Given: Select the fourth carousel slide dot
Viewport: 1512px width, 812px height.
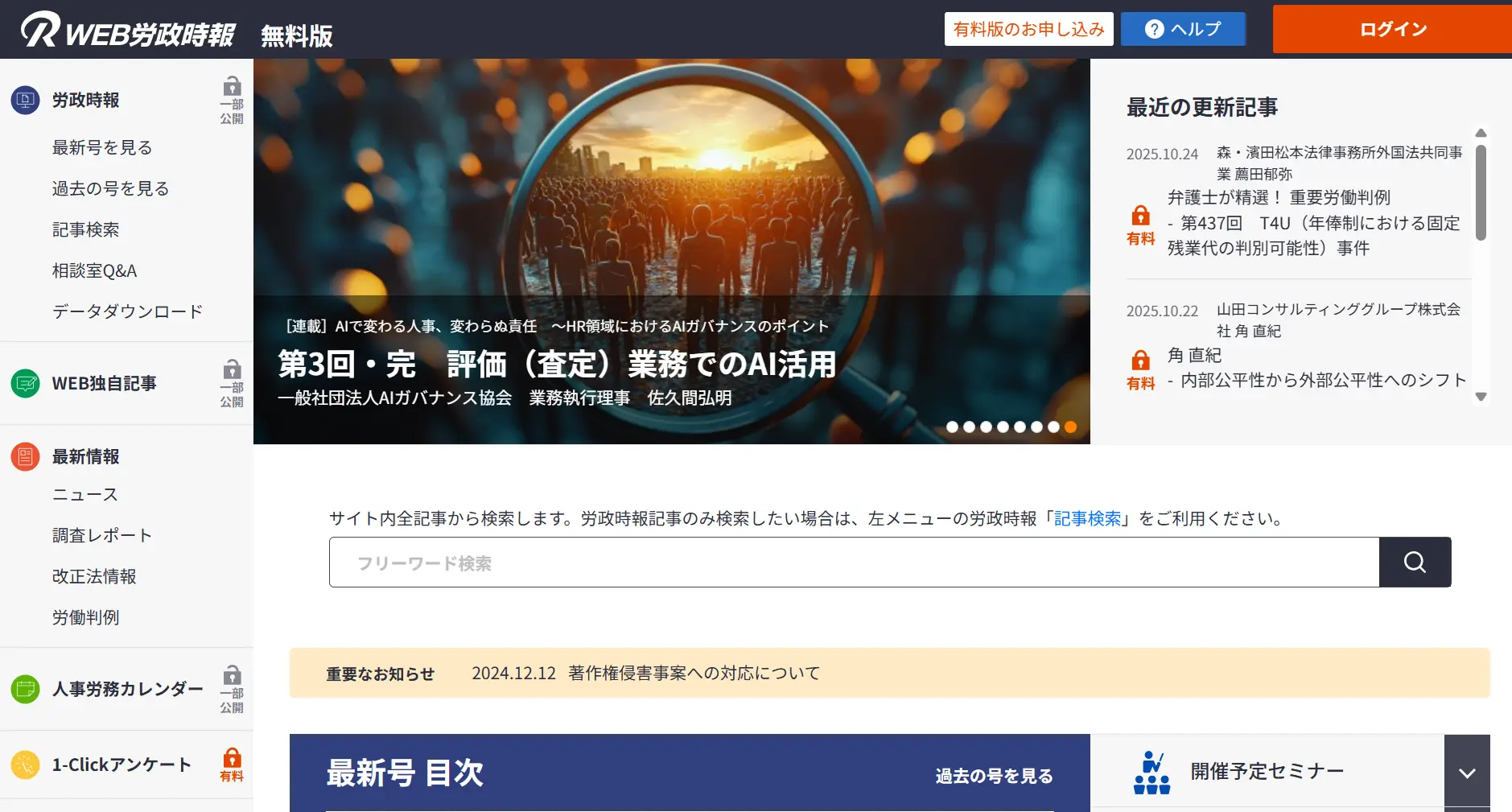Looking at the screenshot, I should tap(1003, 427).
